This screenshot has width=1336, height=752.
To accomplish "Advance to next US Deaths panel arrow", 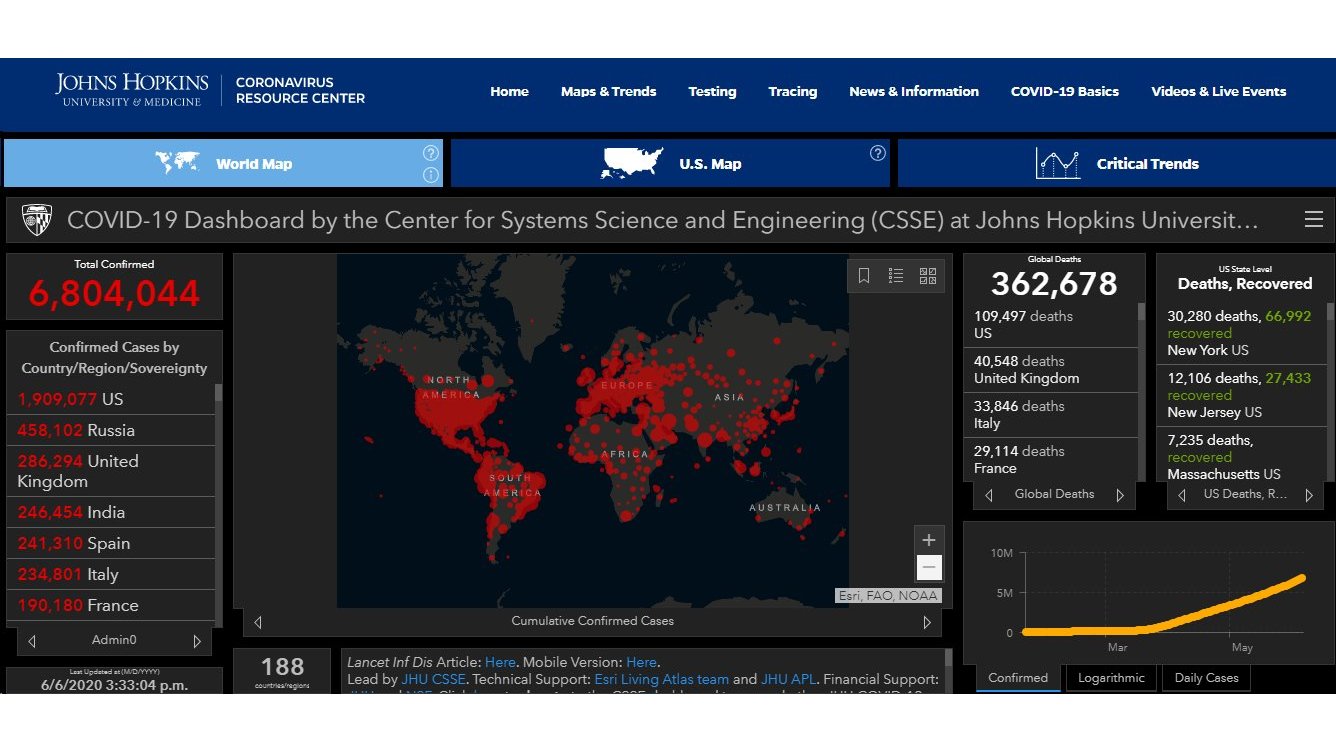I will [x=1309, y=495].
